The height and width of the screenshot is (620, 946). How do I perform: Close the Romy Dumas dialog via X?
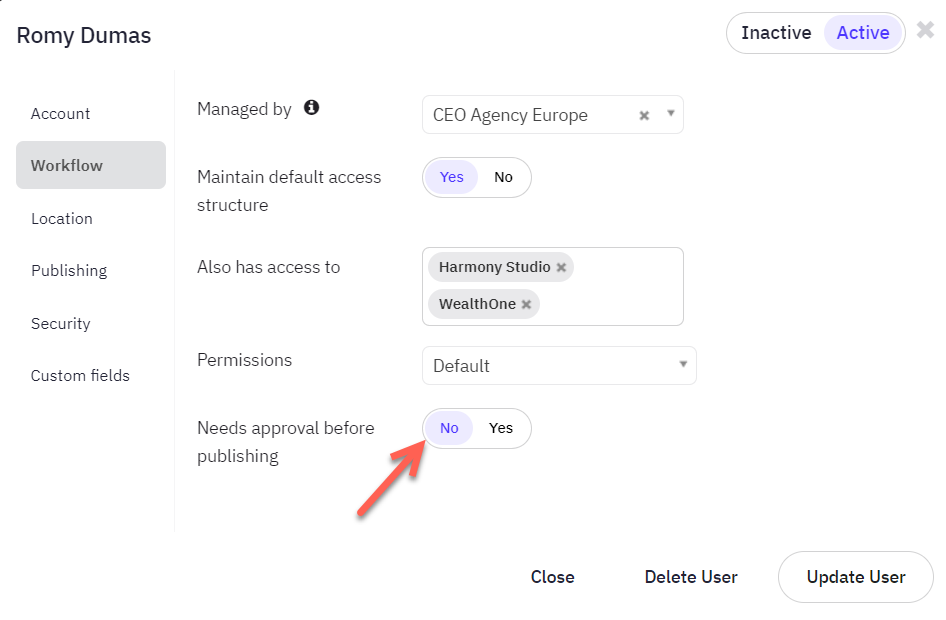tap(925, 30)
